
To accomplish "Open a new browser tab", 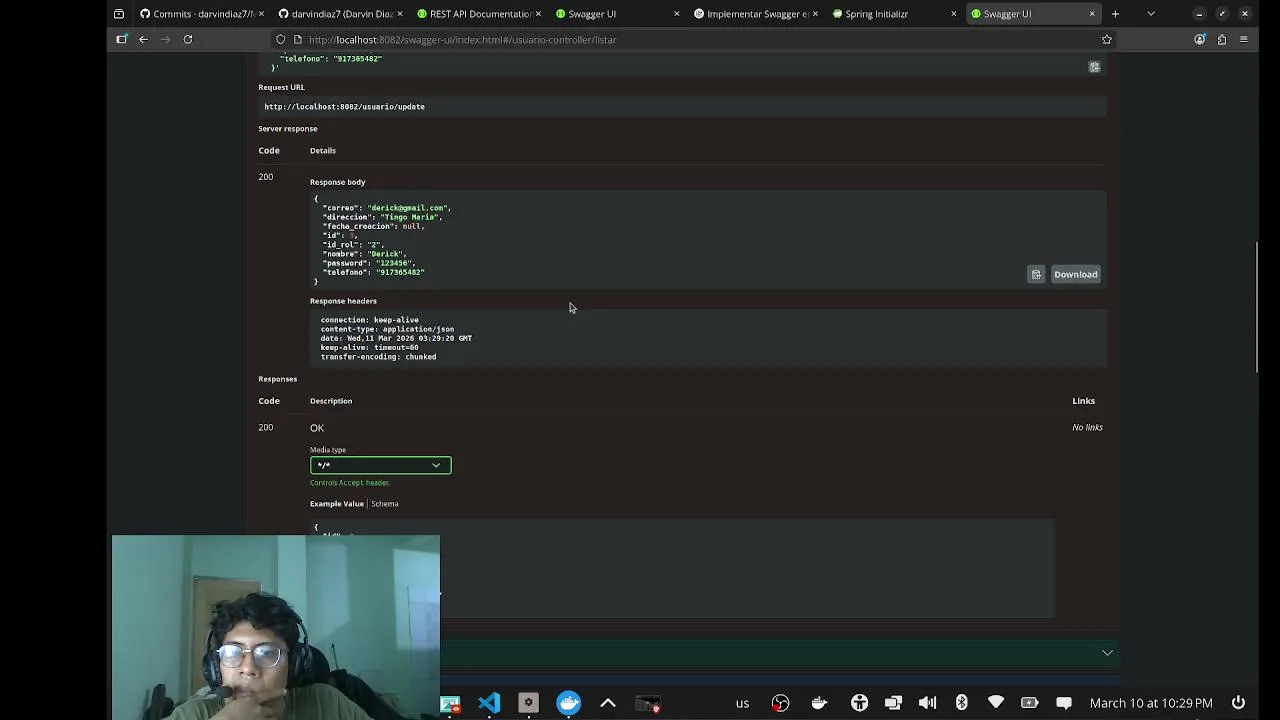I will click(x=1115, y=14).
